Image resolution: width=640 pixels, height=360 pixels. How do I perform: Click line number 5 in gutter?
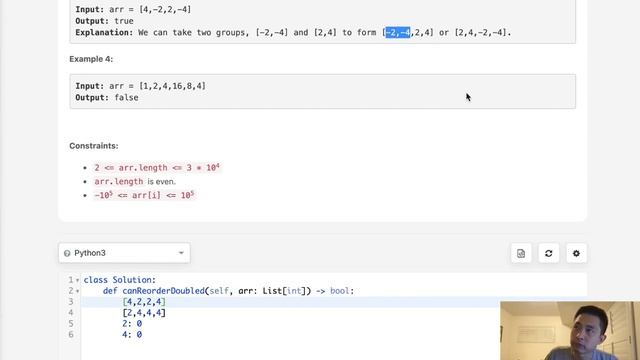point(71,324)
